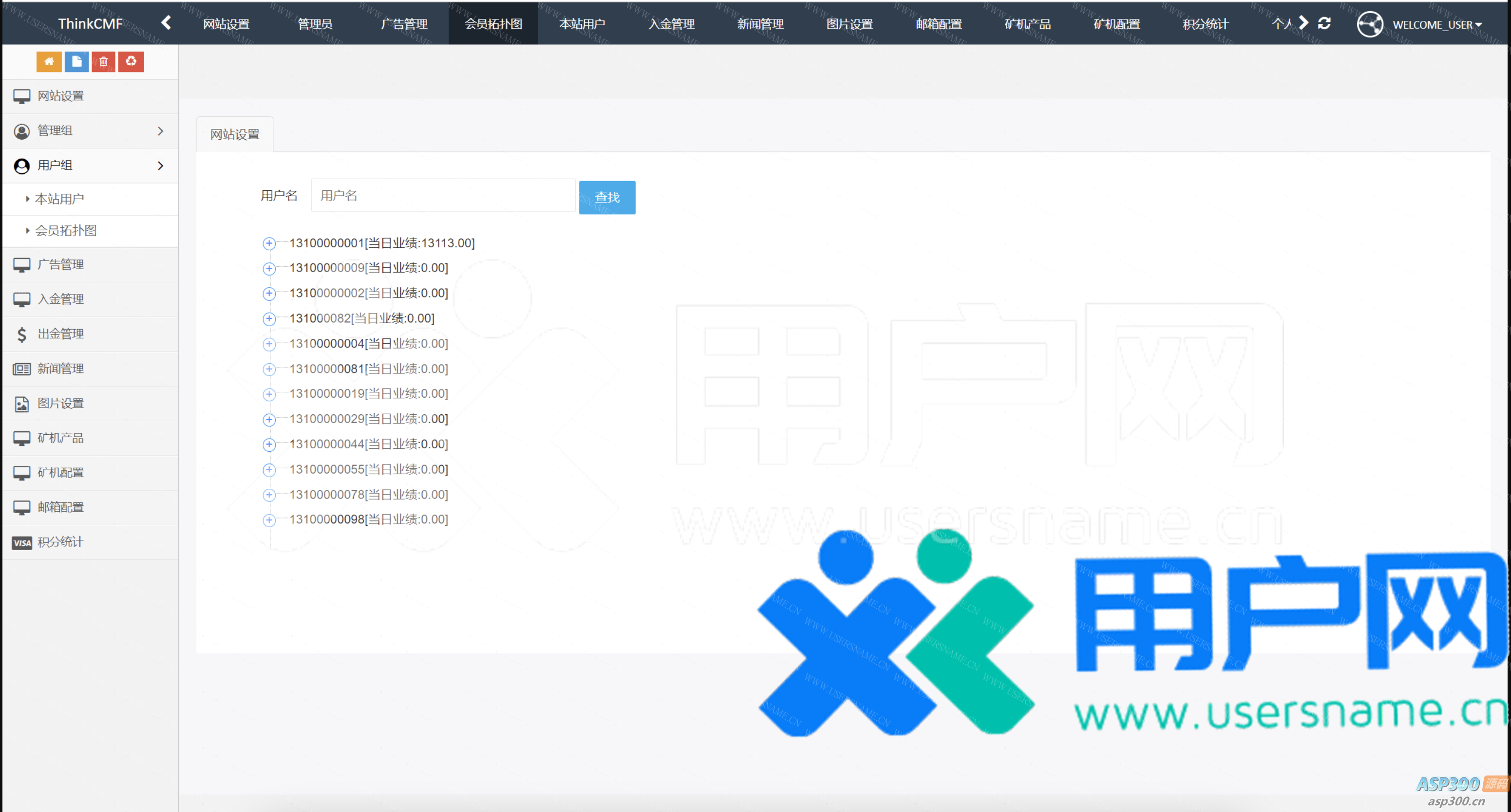Open the 积分统计 top tab
The image size is (1511, 812).
[1206, 24]
